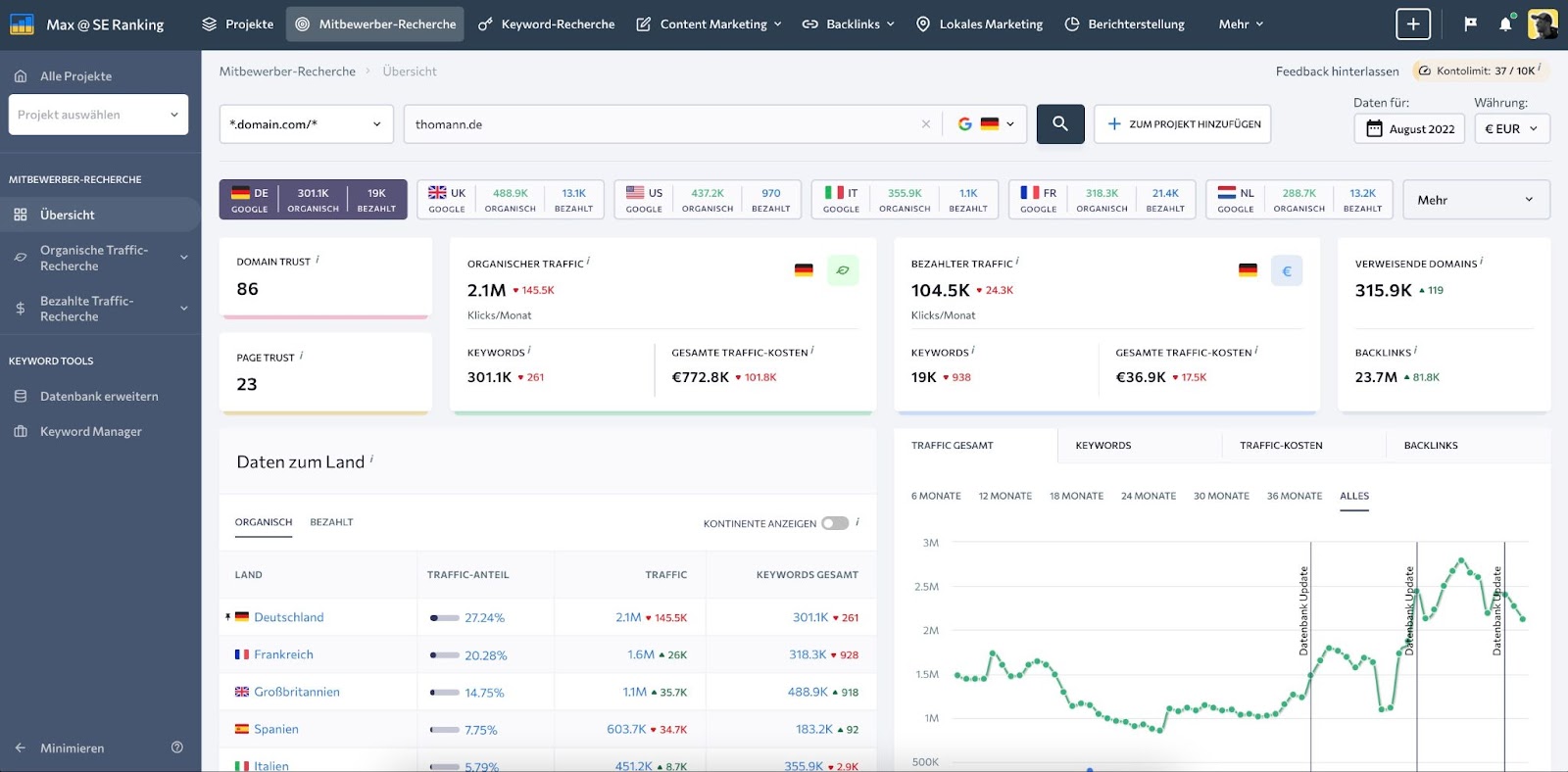1568x772 pixels.
Task: Open the Frankreich country link
Action: [283, 654]
